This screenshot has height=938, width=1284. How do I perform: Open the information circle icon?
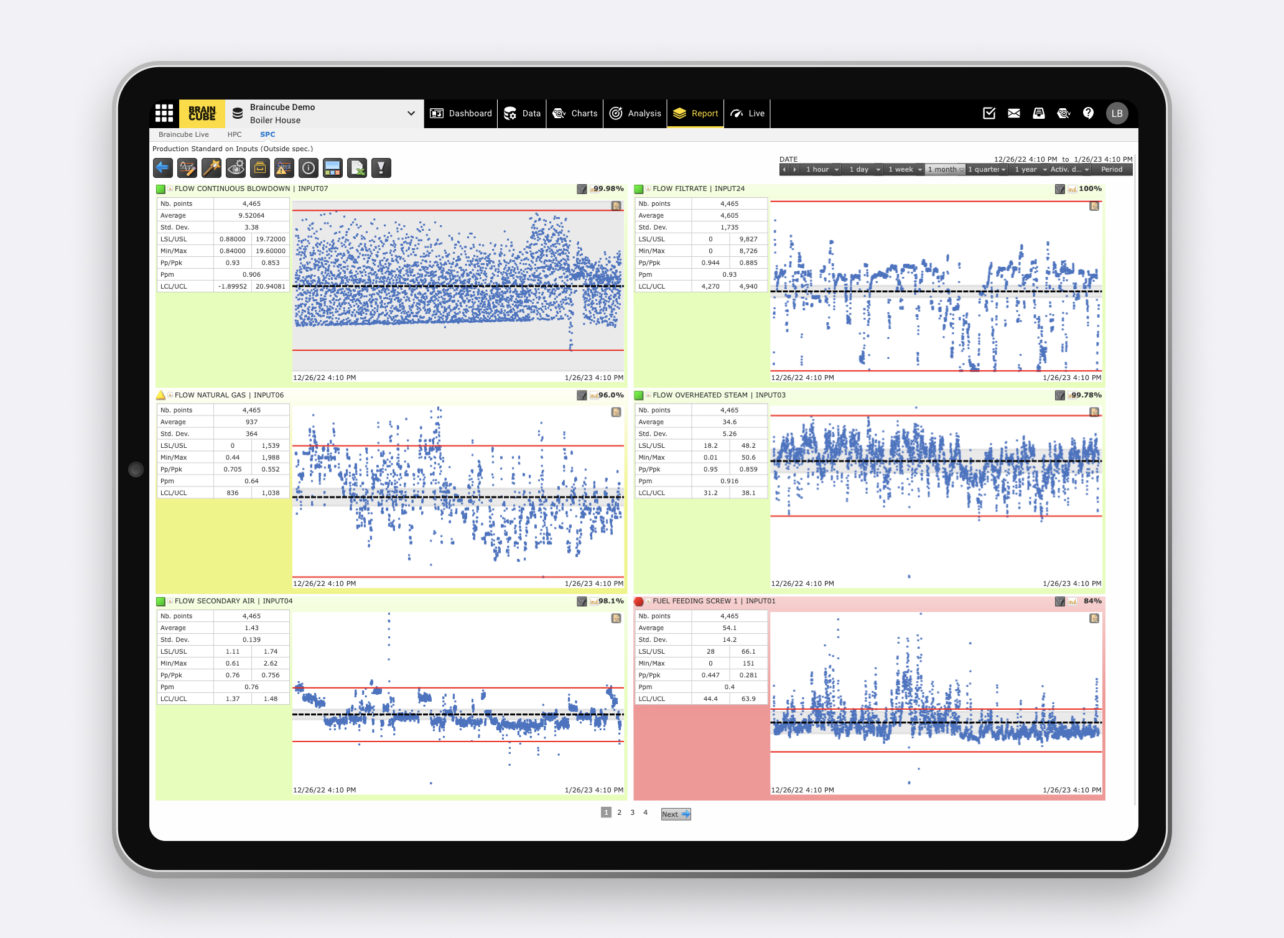(x=308, y=168)
